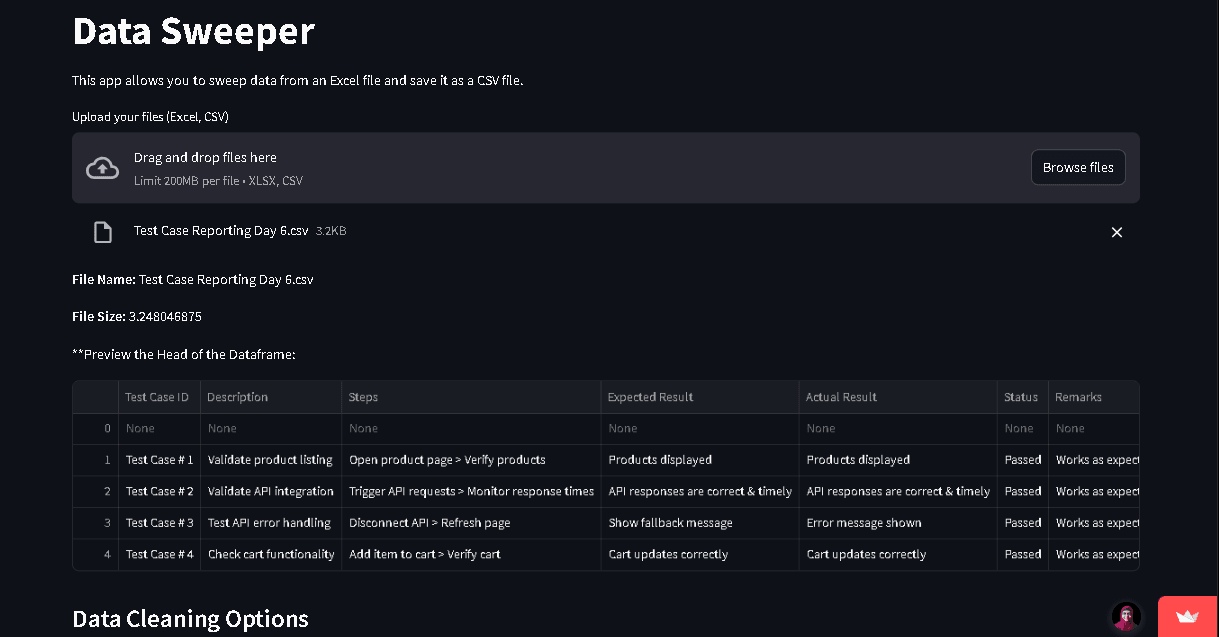The height and width of the screenshot is (637, 1219).
Task: Click the Browse files button
Action: tap(1078, 168)
